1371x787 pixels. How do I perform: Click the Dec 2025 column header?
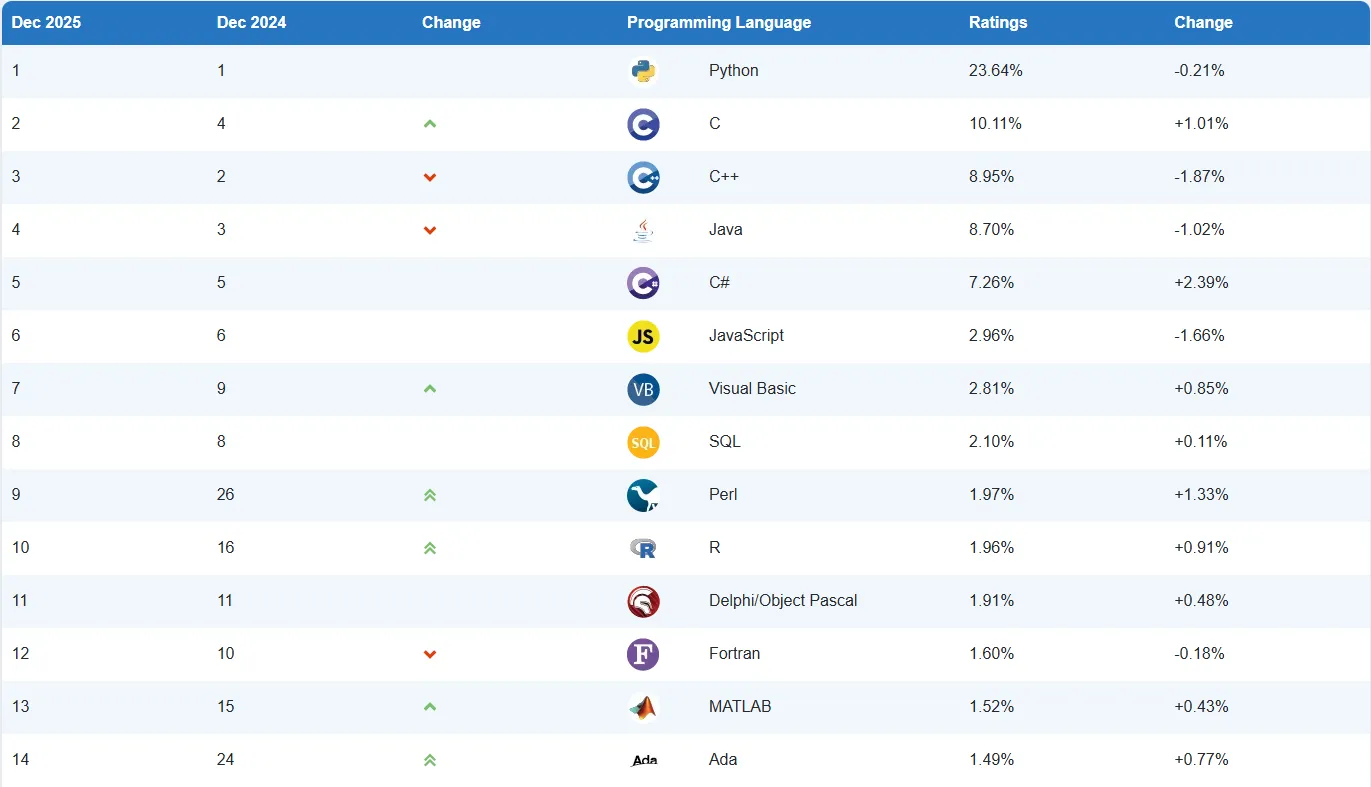(46, 22)
